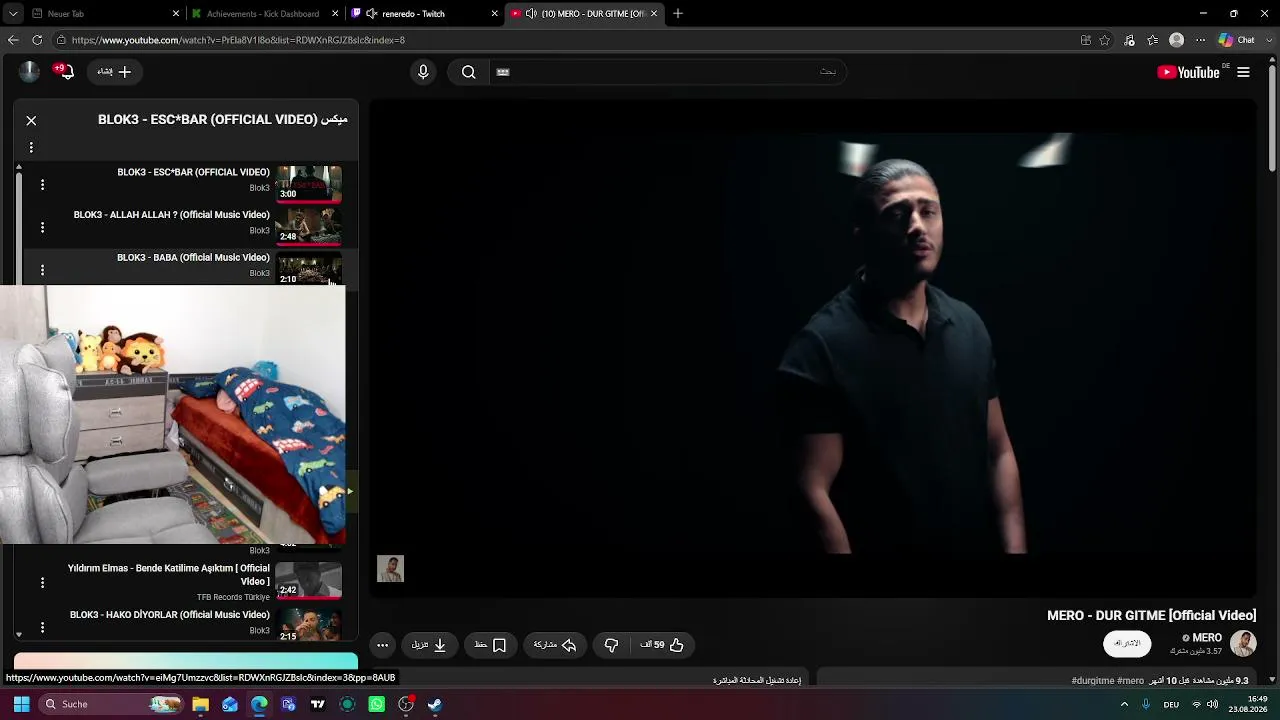
Task: Play BLOK3 - ALLAH ALLAH ? thumbnail
Action: pos(309,226)
